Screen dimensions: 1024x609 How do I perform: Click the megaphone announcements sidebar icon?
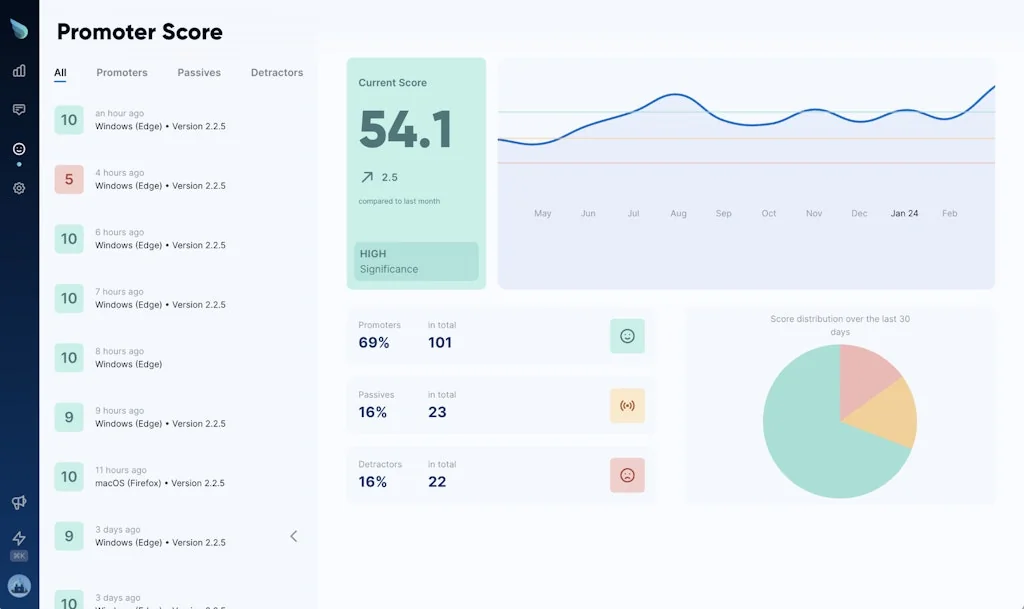click(x=18, y=502)
